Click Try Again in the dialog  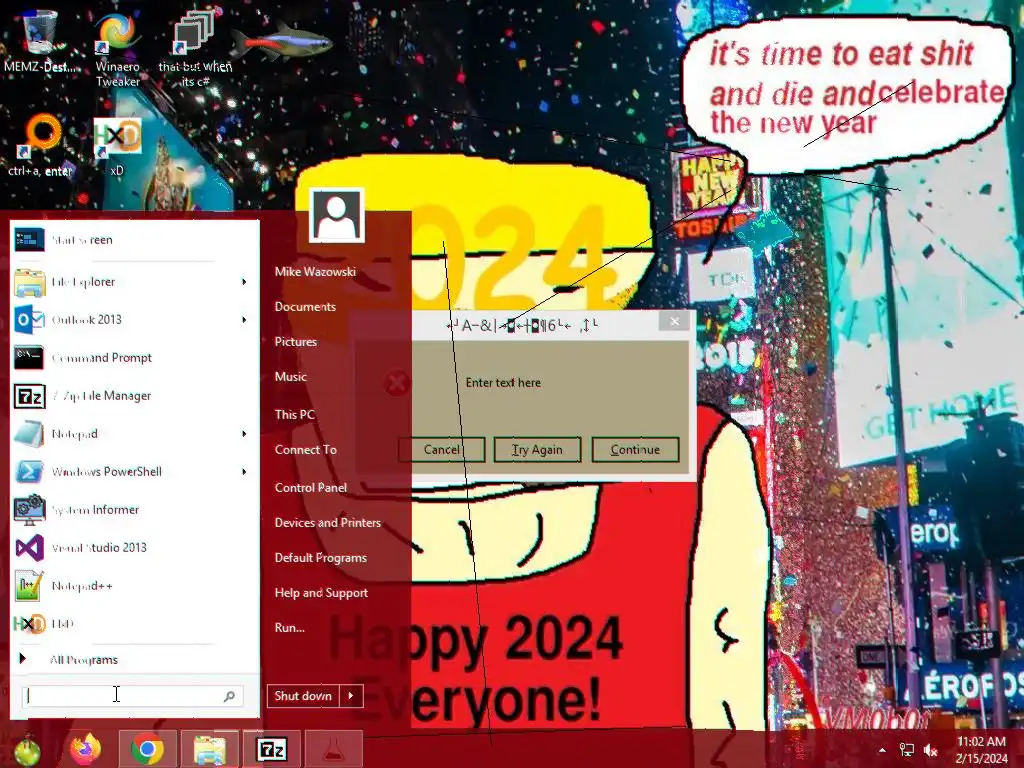click(x=537, y=449)
